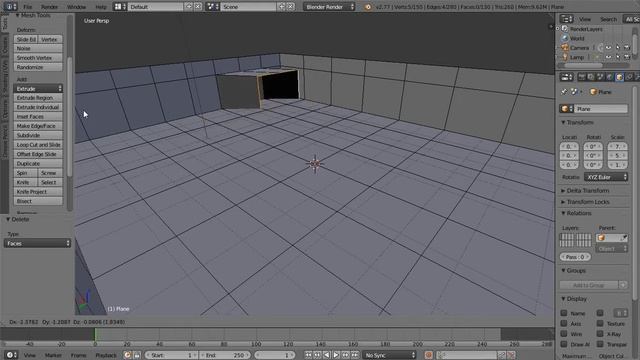Click the Plane object name field
Image resolution: width=640 pixels, height=360 pixels.
click(601, 109)
